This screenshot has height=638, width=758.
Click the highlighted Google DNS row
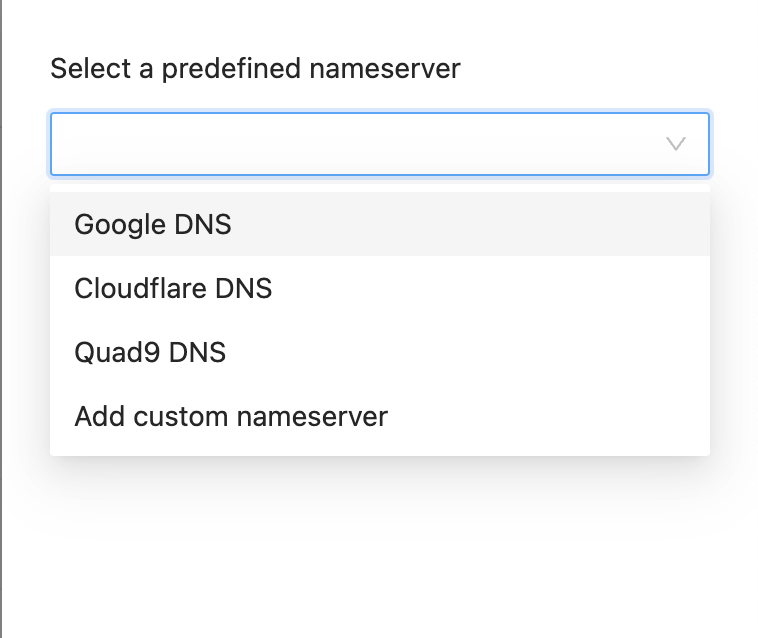[380, 224]
